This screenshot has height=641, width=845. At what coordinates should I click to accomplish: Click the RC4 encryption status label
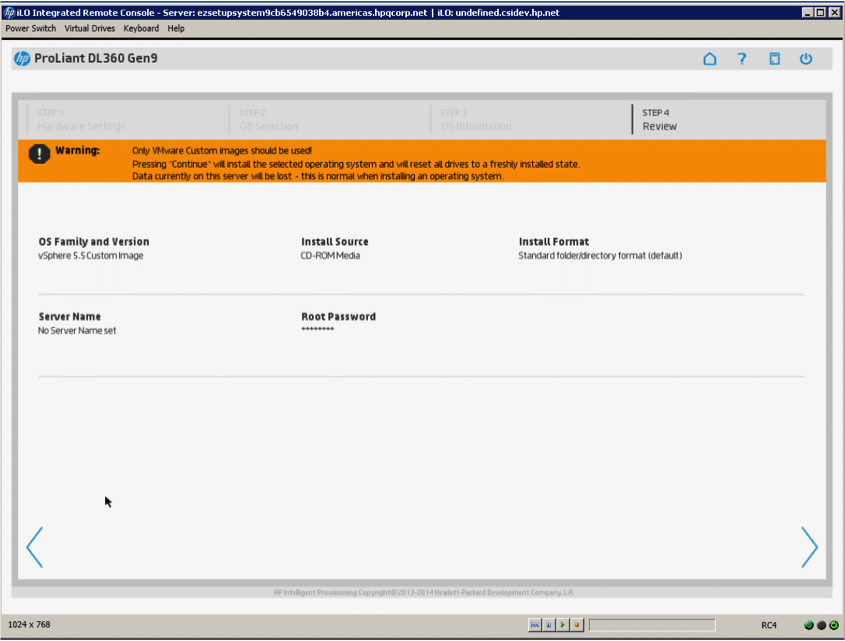(769, 625)
